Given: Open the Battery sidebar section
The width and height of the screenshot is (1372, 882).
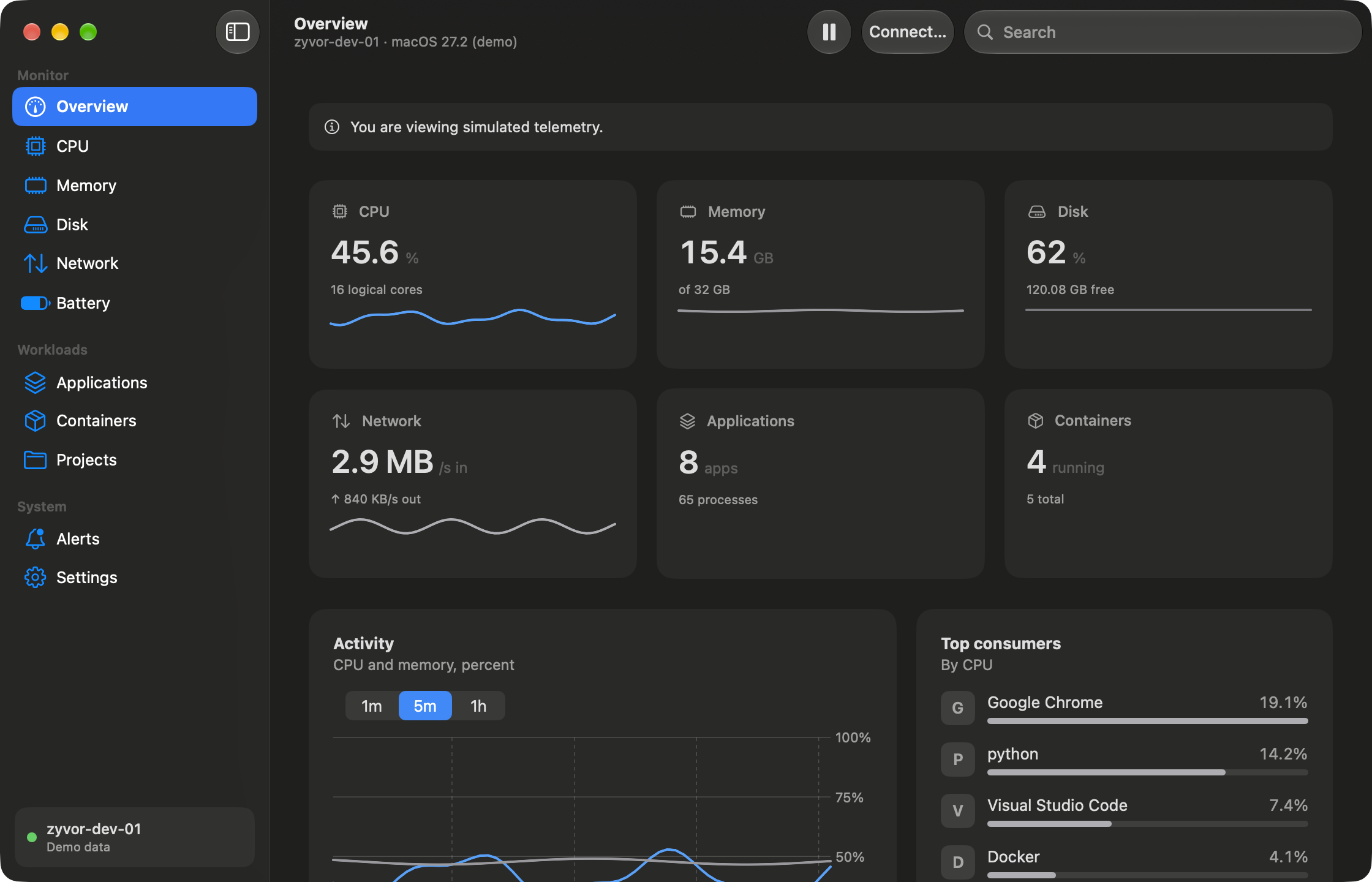Looking at the screenshot, I should (x=135, y=303).
